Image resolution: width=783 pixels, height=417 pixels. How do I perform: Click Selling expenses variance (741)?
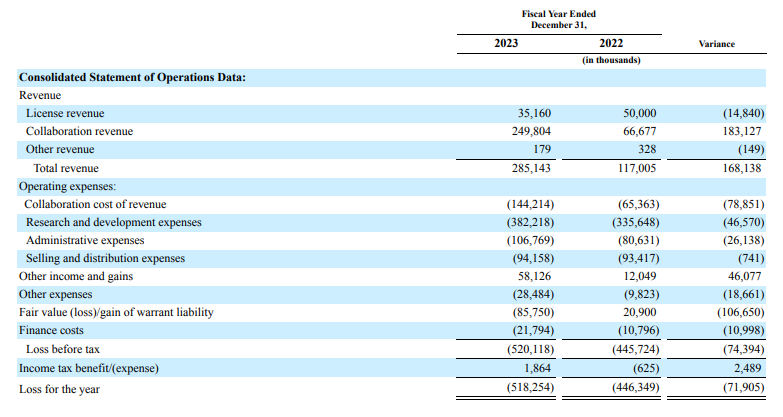coord(751,258)
